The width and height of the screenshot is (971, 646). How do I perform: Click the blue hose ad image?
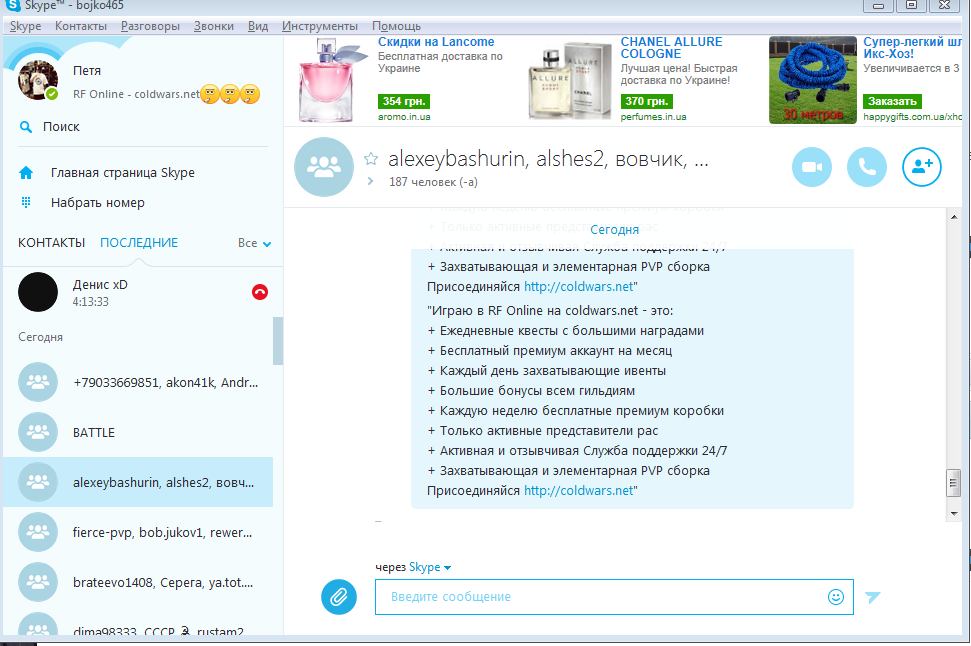click(x=812, y=80)
